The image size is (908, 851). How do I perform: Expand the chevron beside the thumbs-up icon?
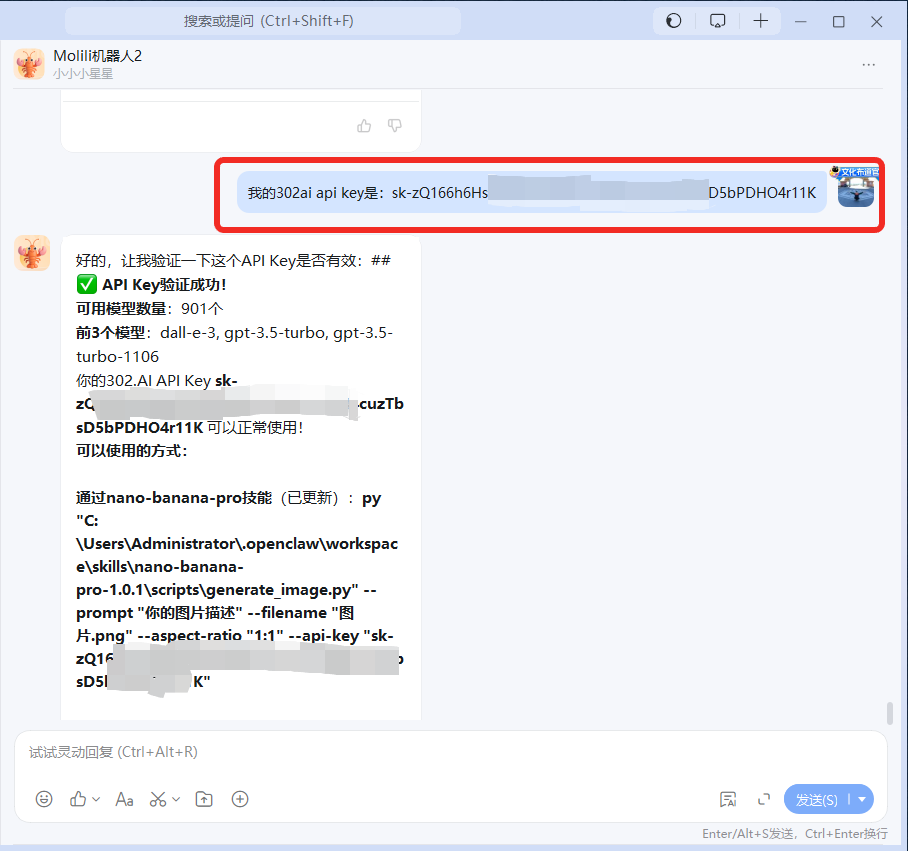(96, 799)
